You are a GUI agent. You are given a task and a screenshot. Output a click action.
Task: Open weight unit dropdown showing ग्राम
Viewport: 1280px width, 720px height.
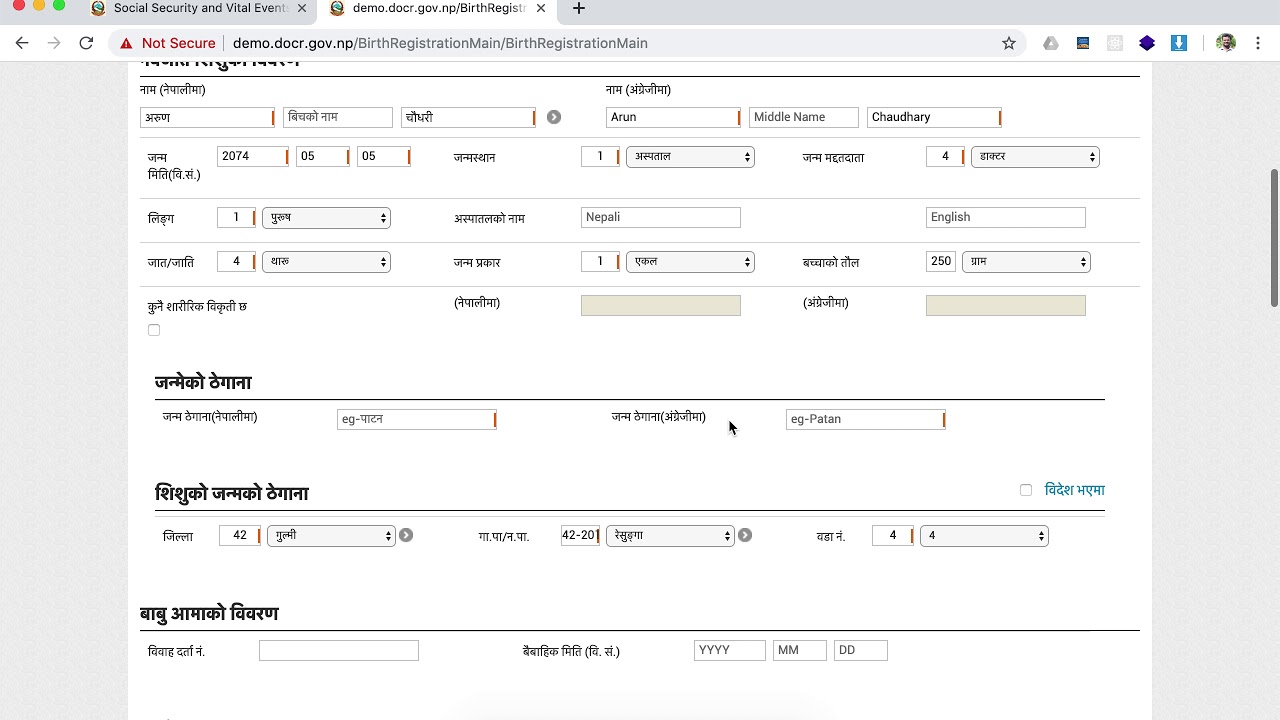(x=1026, y=262)
